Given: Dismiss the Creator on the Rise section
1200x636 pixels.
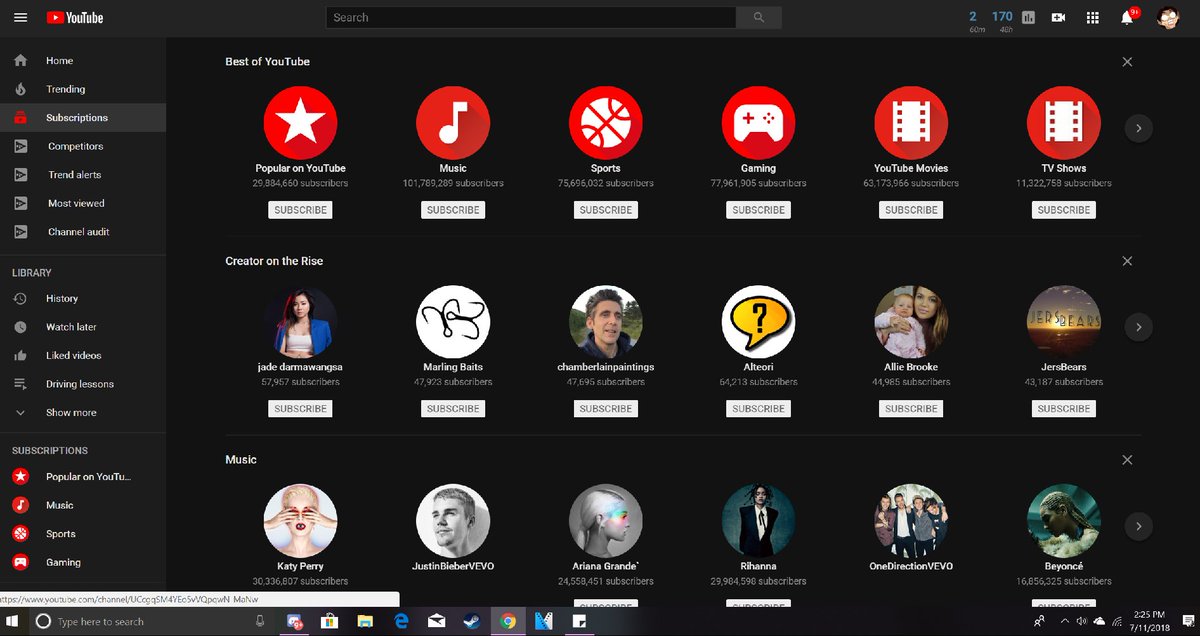Looking at the screenshot, I should [x=1127, y=260].
